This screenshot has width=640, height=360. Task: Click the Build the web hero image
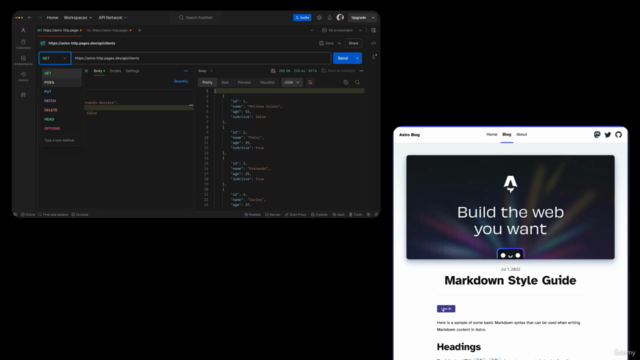click(x=510, y=207)
